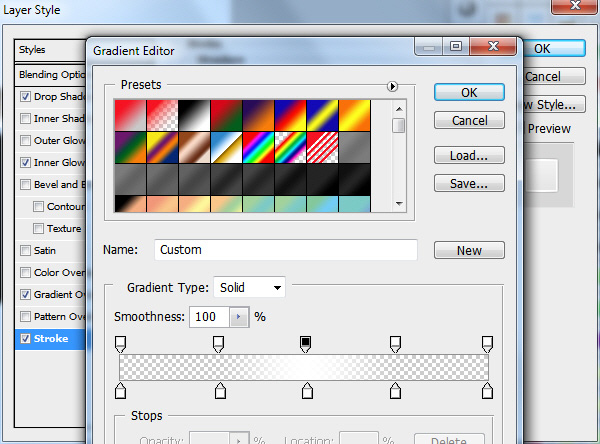This screenshot has width=600, height=444.
Task: Choose the transparent red stripes preset
Action: pos(323,147)
